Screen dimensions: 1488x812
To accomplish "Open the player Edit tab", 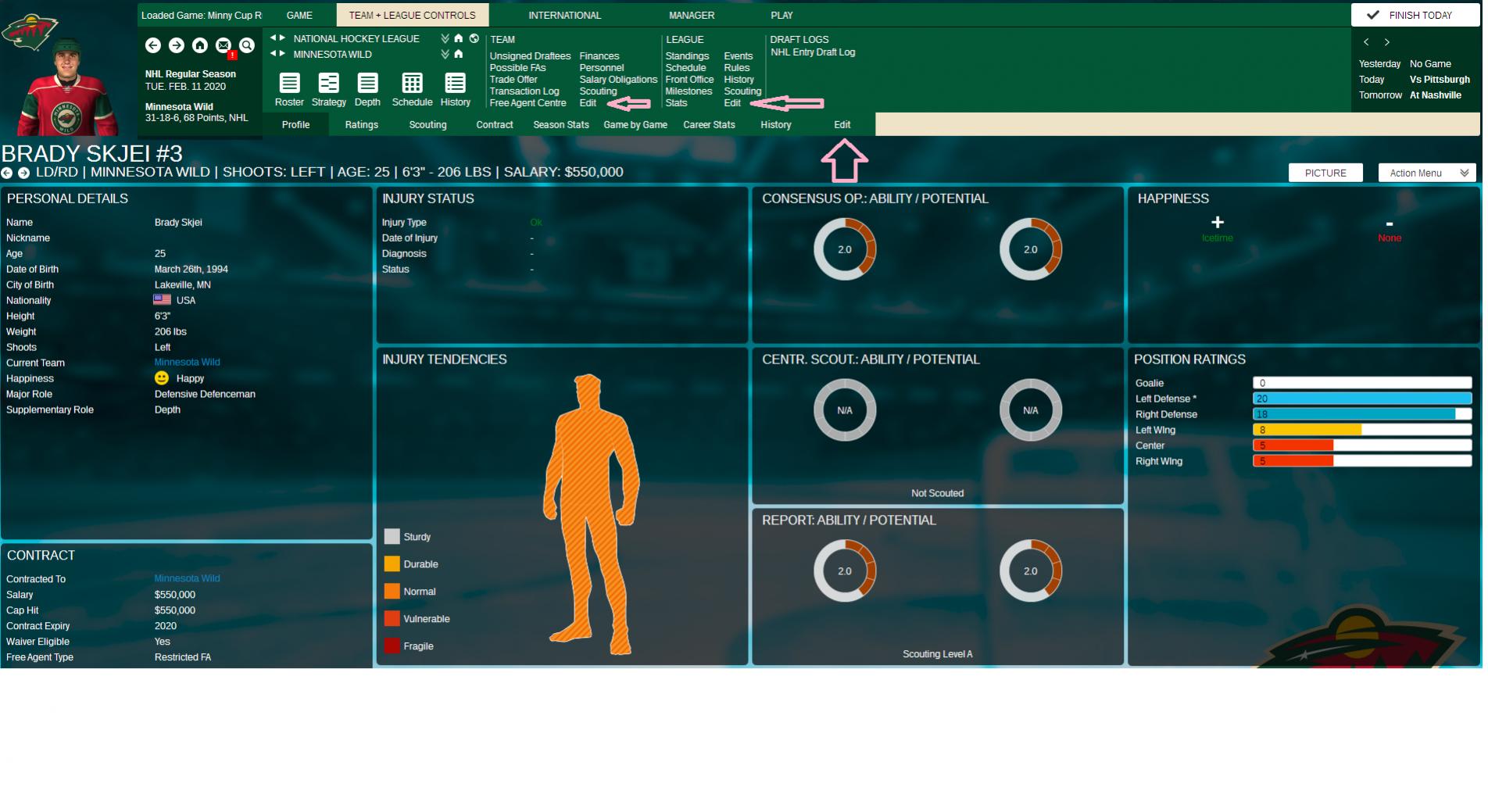I will [x=842, y=125].
